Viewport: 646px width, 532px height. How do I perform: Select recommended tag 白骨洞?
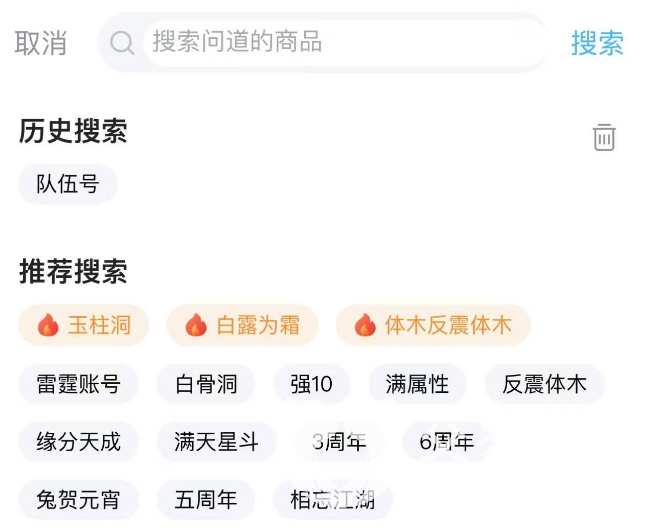click(x=206, y=384)
